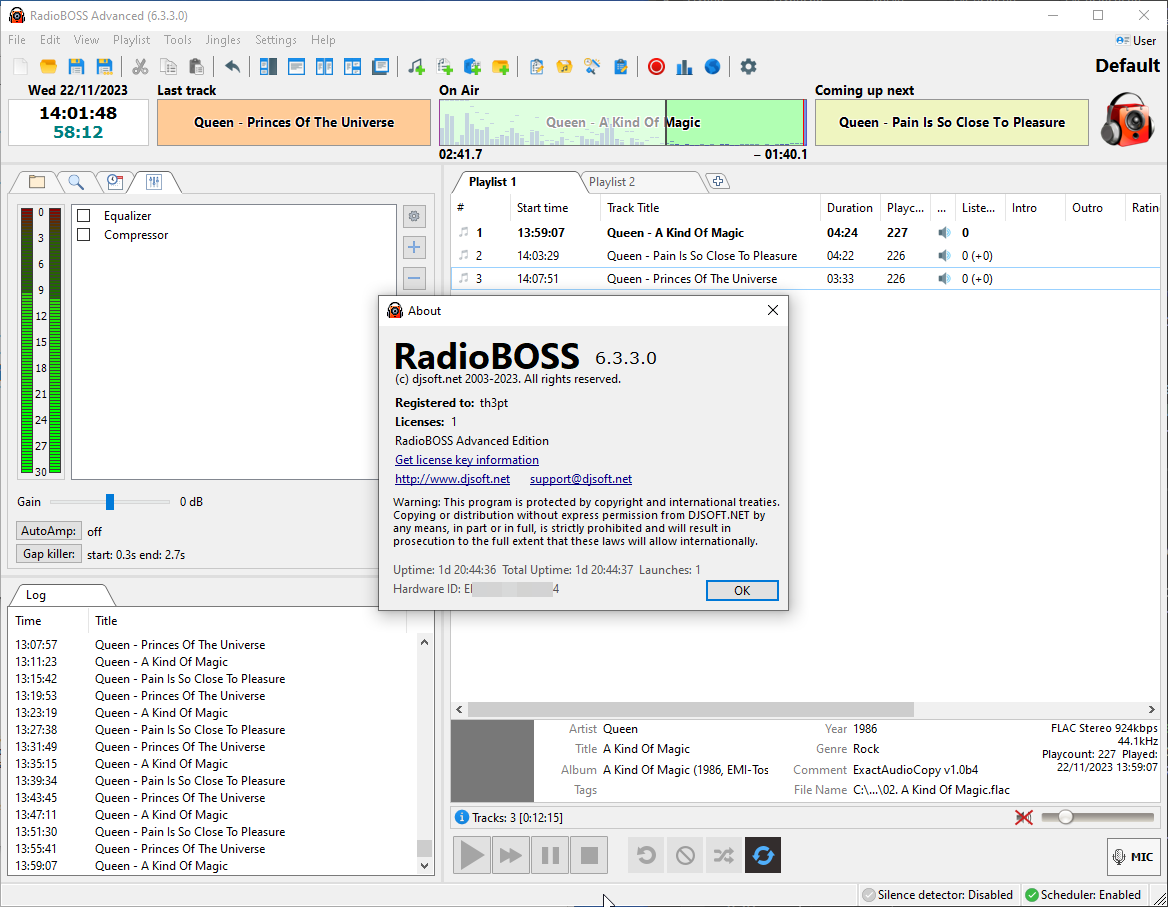Image resolution: width=1168 pixels, height=907 pixels.
Task: Open the Jingles menu
Action: click(223, 40)
